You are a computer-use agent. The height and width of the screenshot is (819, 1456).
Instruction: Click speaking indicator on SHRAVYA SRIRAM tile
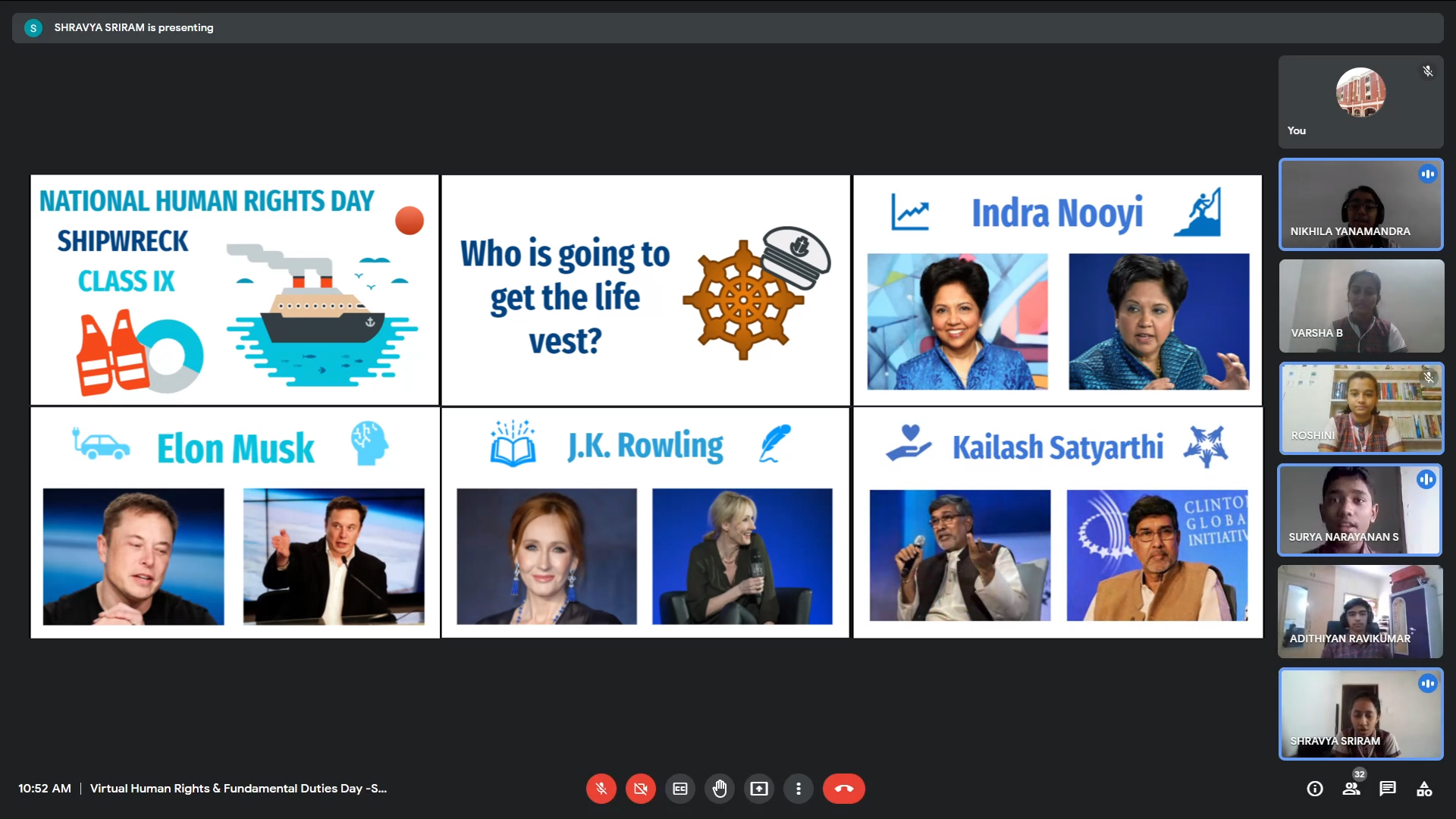(x=1427, y=683)
